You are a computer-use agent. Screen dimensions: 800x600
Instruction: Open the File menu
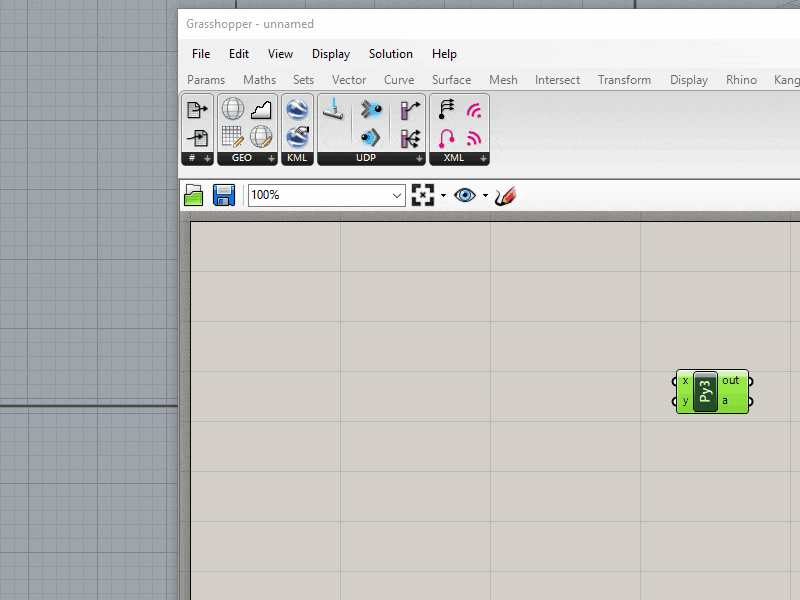(x=201, y=54)
